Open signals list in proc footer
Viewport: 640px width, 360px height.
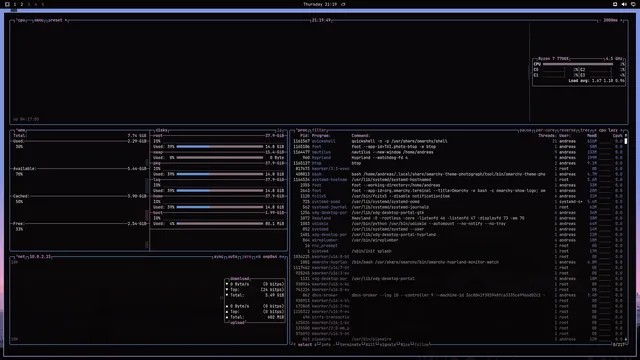[388, 344]
